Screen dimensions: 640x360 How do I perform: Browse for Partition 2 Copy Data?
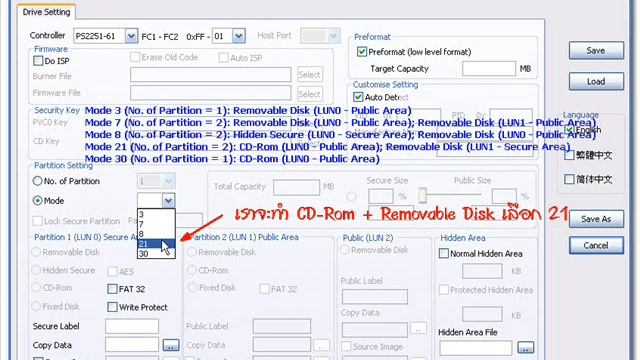tap(321, 345)
